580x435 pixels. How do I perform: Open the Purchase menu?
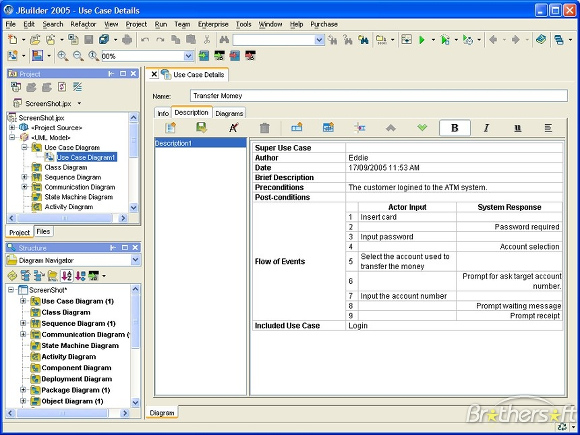point(324,24)
